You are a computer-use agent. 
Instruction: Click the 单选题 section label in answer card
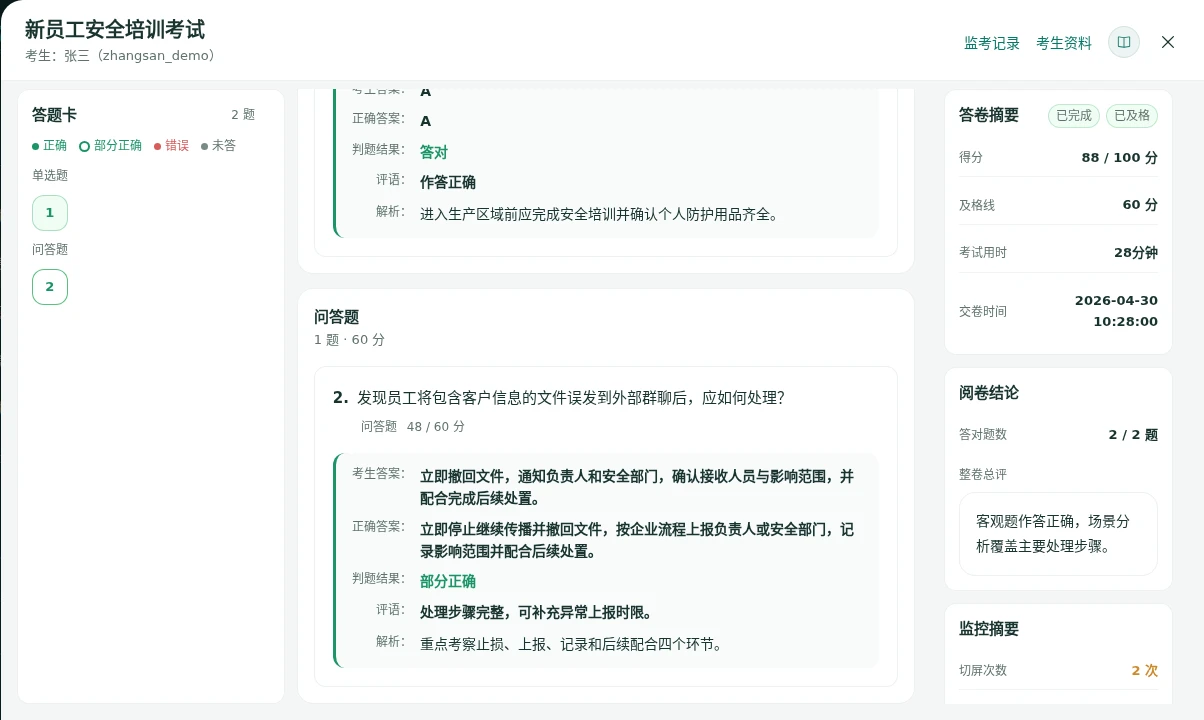point(50,176)
